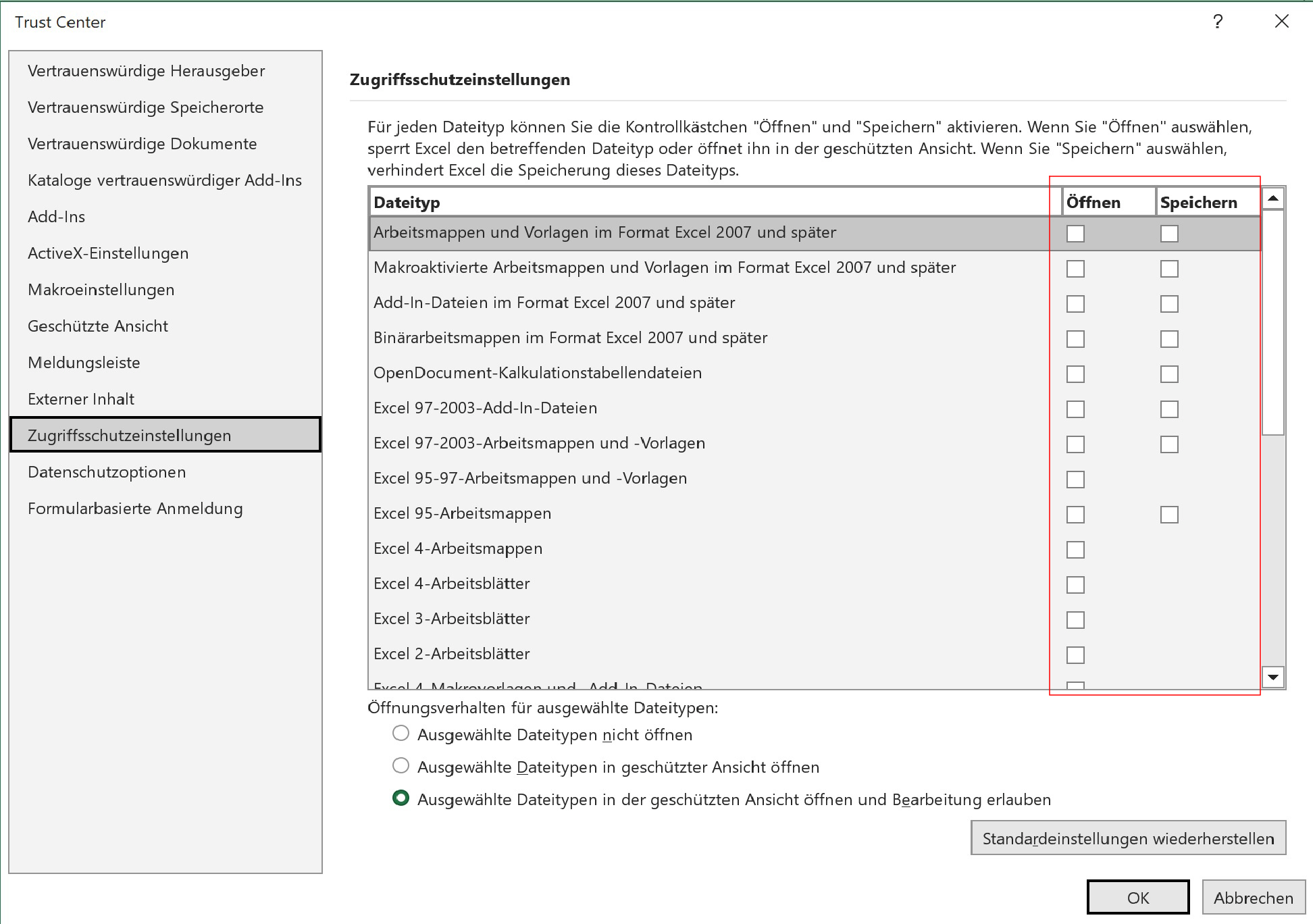Open the Trust Center help question mark
This screenshot has height=924, width=1313.
click(1218, 22)
